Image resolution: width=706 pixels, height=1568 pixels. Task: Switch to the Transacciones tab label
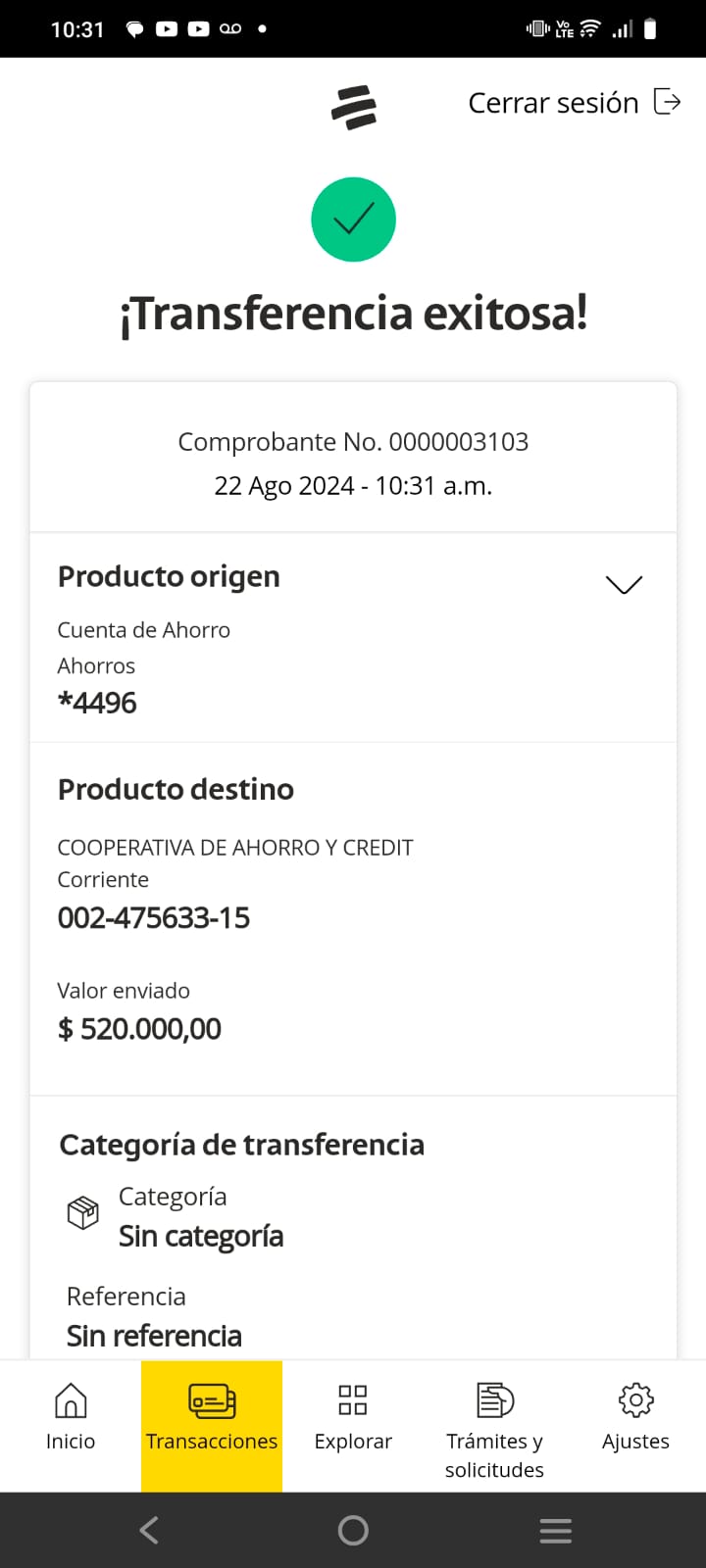click(212, 1442)
